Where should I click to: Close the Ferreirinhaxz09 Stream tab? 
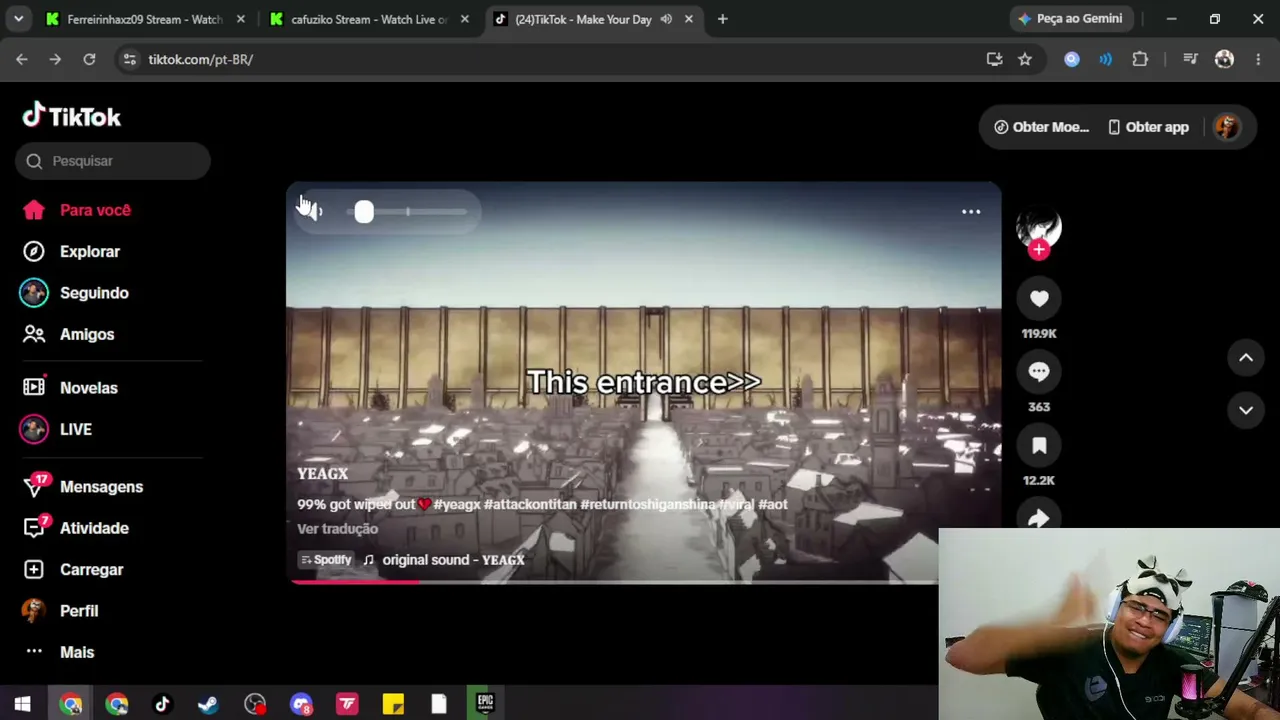click(240, 19)
